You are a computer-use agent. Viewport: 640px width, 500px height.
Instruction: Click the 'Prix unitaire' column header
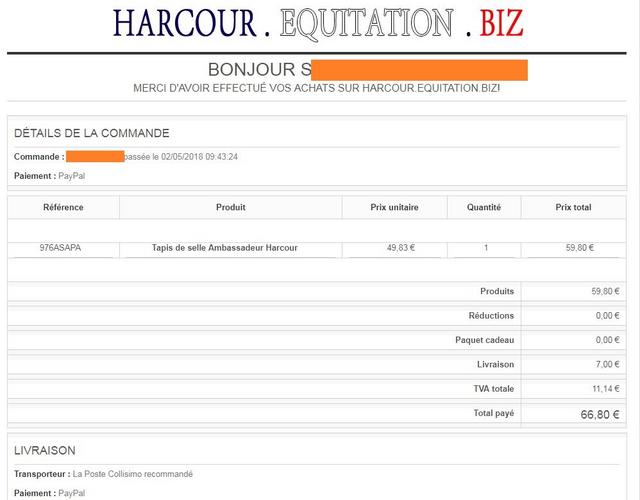(394, 207)
